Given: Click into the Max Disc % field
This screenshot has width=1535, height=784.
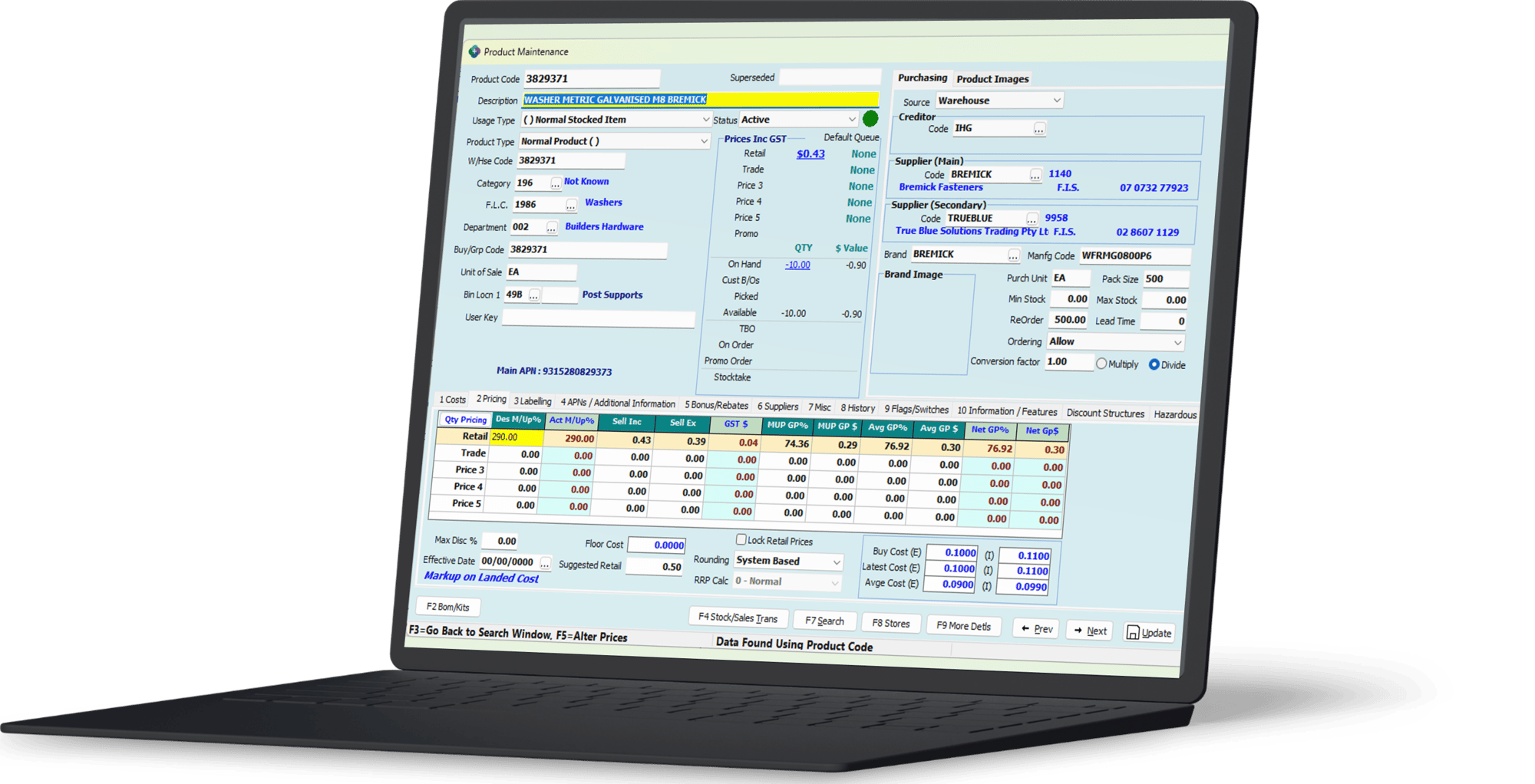Looking at the screenshot, I should pos(501,541).
